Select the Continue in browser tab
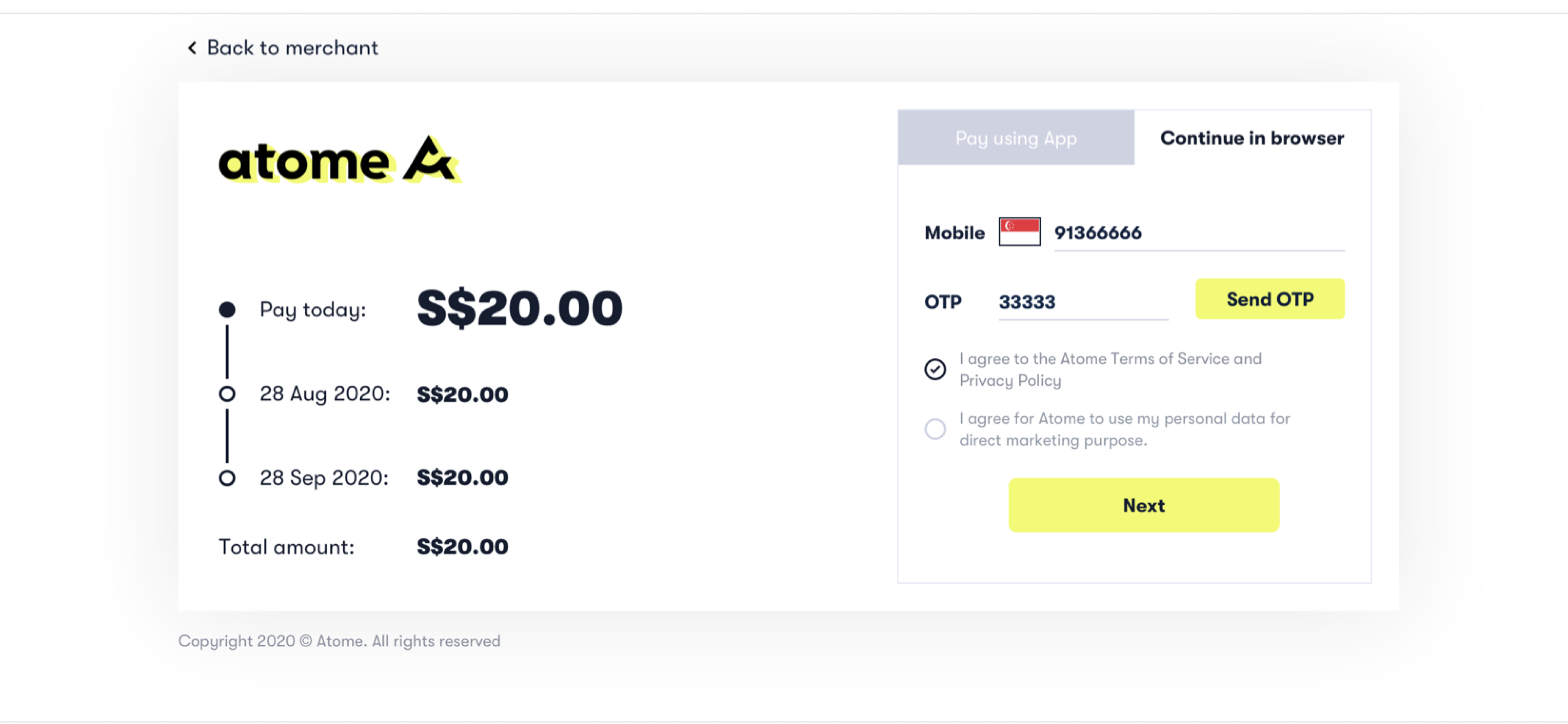The height and width of the screenshot is (724, 1568). (1252, 138)
